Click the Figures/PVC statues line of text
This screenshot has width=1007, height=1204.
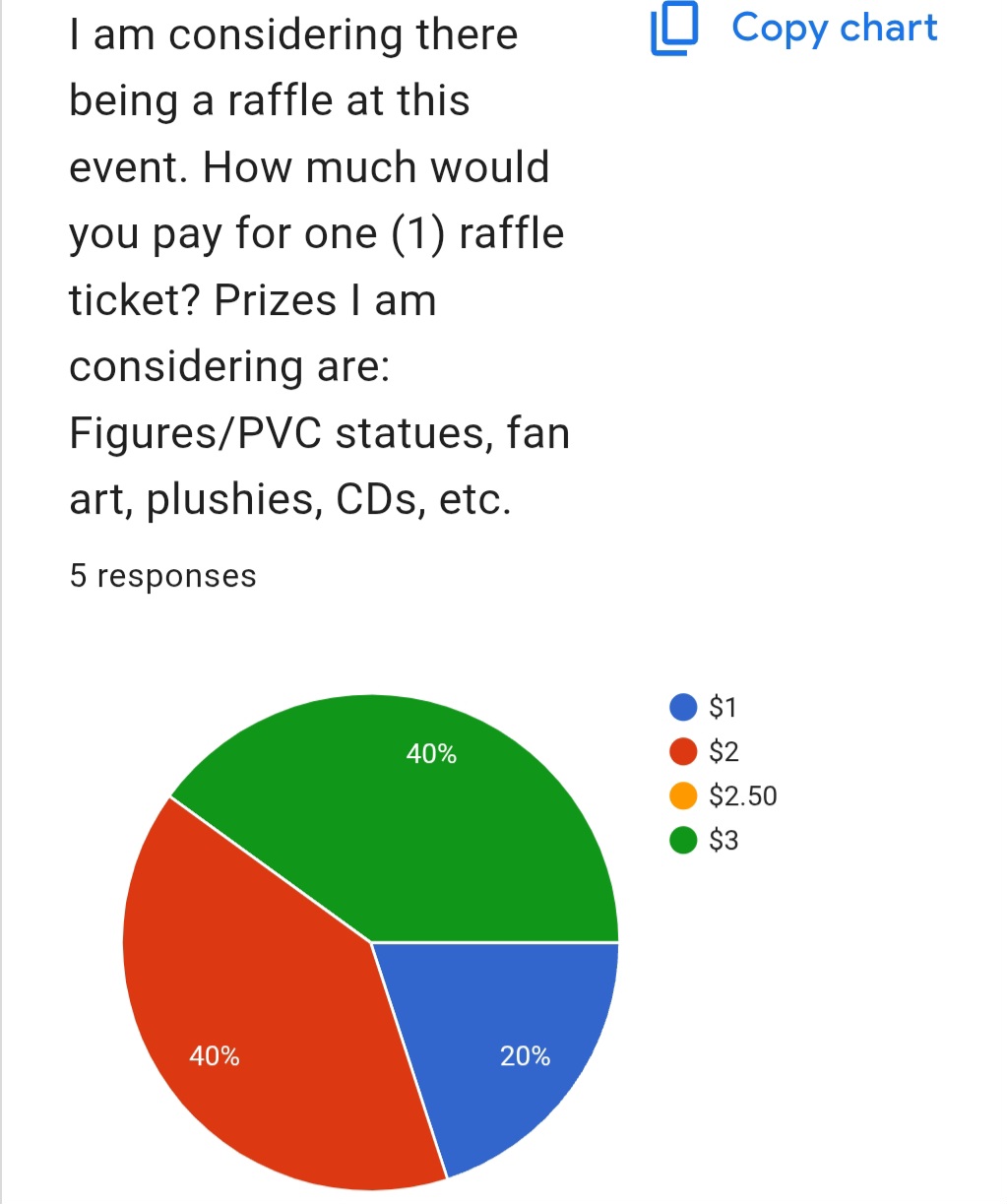(x=319, y=433)
